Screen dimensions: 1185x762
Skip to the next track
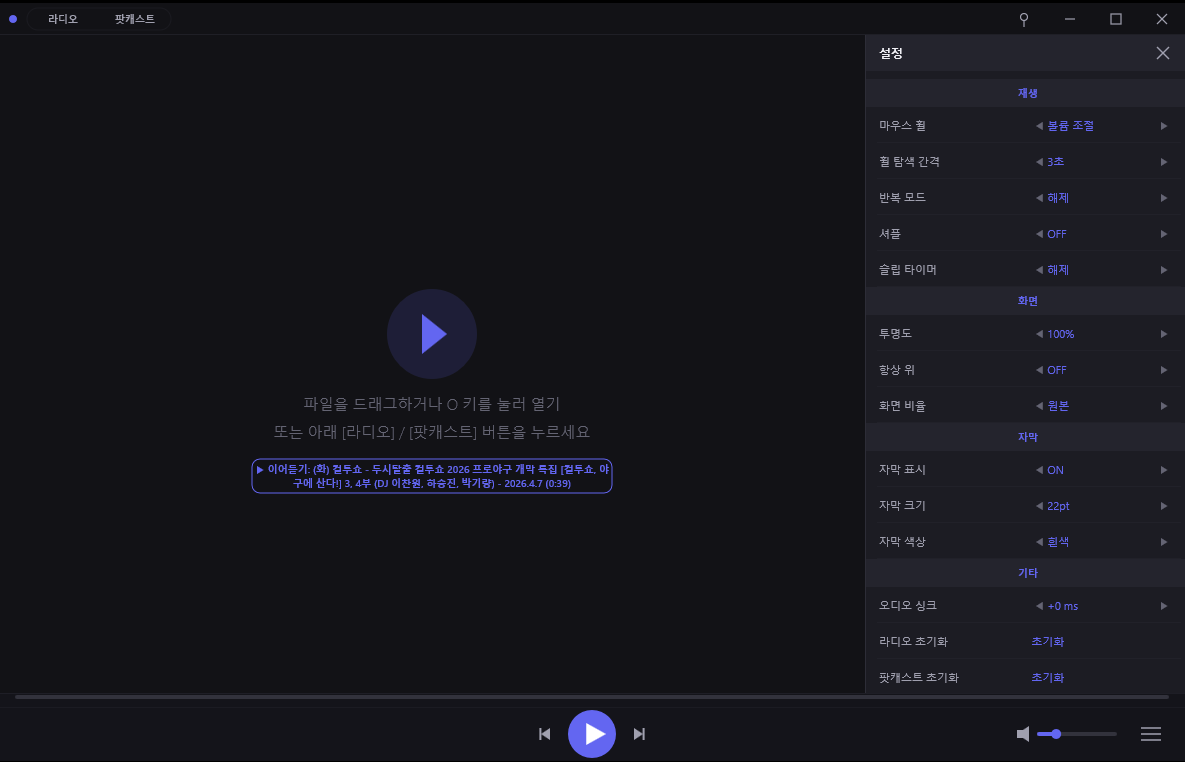pyautogui.click(x=639, y=734)
